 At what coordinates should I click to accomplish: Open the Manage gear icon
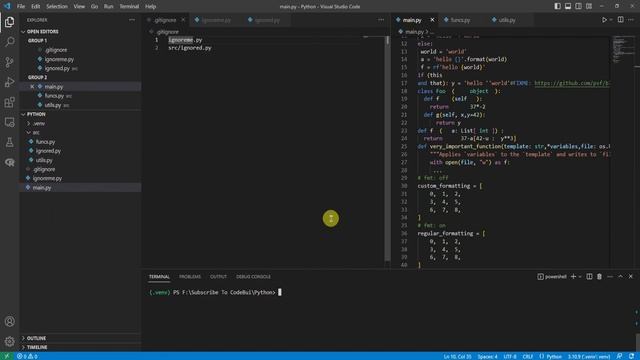coord(9,341)
